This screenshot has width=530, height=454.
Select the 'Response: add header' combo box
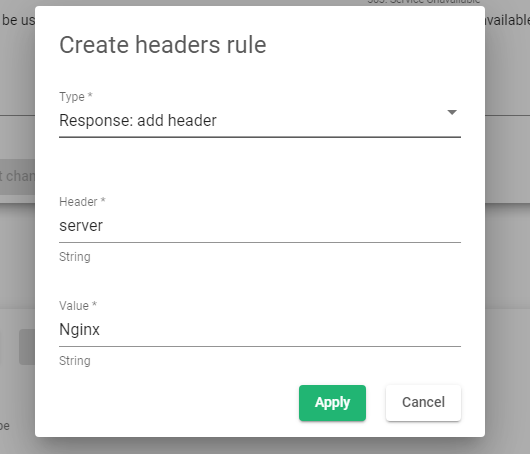260,121
